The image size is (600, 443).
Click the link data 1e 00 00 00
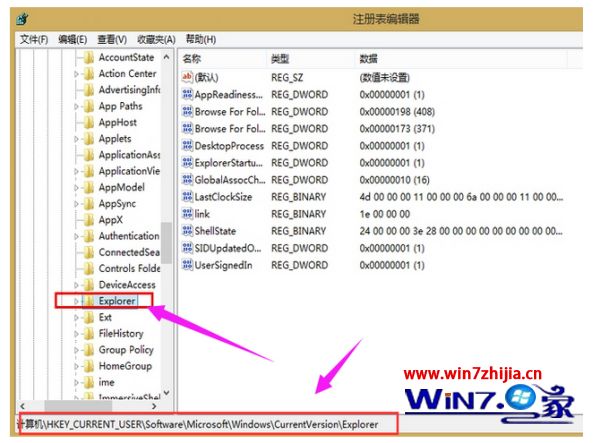pyautogui.click(x=385, y=214)
